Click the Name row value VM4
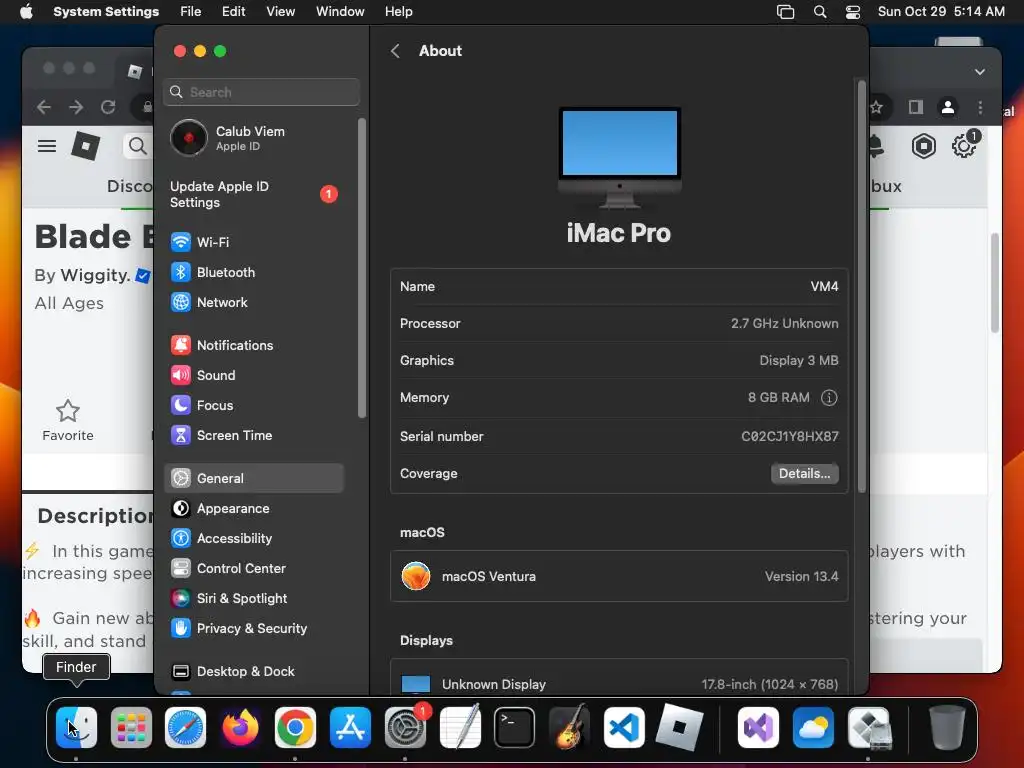Image resolution: width=1024 pixels, height=768 pixels. click(x=824, y=287)
